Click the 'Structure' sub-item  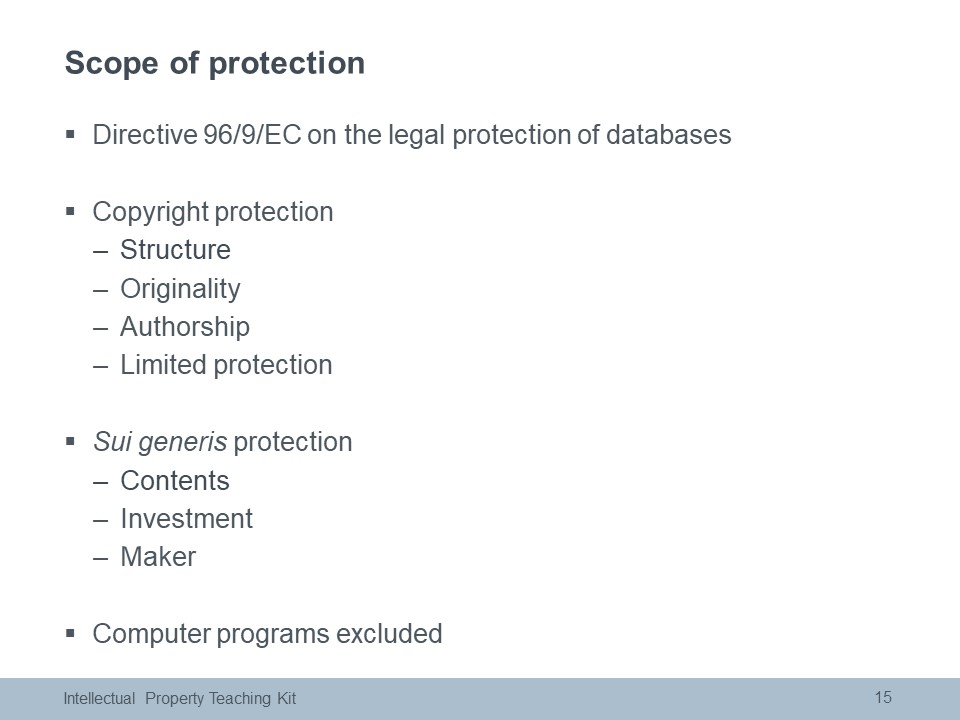(x=175, y=250)
